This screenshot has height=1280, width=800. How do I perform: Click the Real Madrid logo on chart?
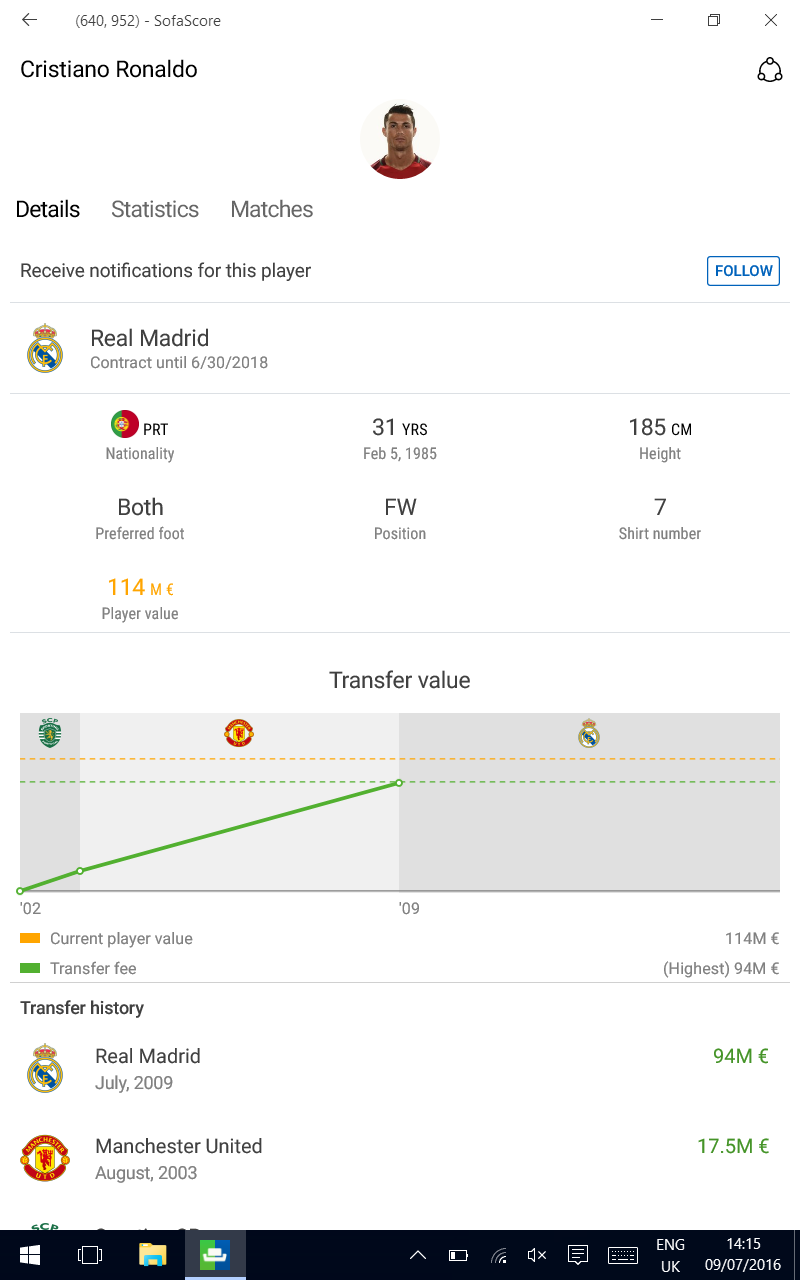(x=589, y=733)
